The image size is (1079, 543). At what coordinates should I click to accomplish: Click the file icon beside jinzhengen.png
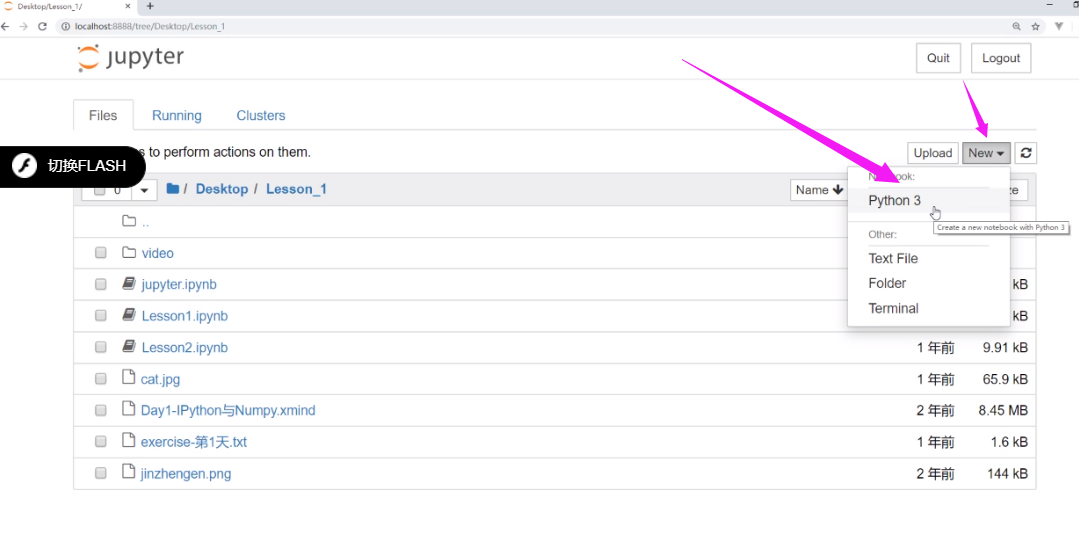pyautogui.click(x=128, y=472)
